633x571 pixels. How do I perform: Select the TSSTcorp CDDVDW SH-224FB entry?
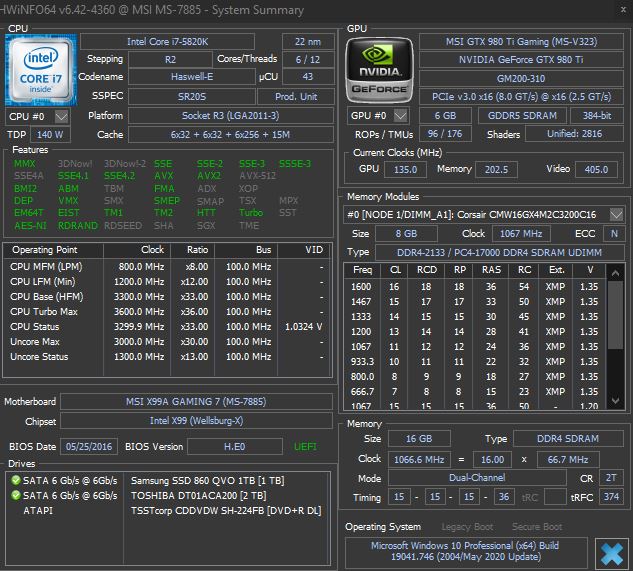[x=167, y=510]
